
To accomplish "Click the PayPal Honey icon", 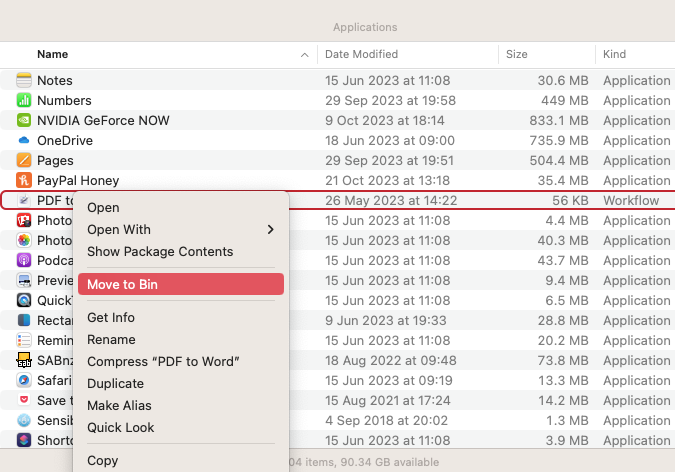I will pos(24,180).
